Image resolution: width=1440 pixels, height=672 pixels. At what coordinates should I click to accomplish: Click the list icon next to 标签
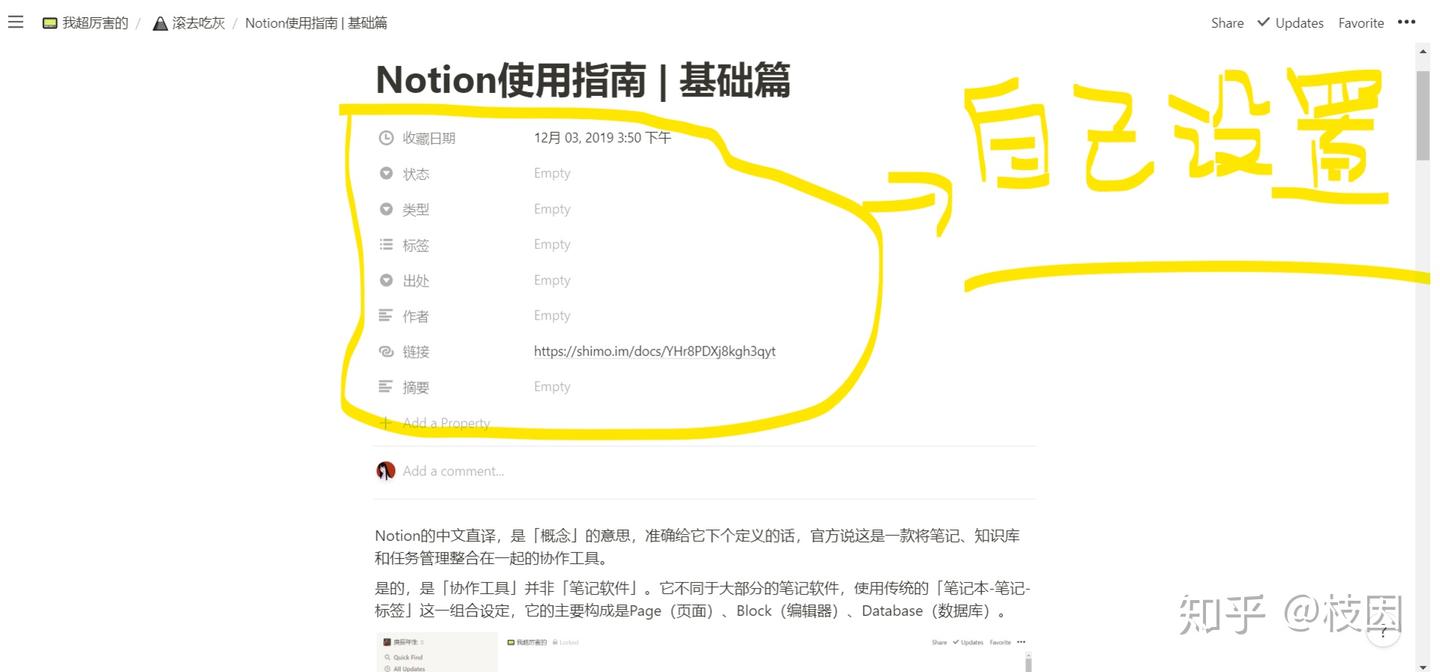pos(386,244)
